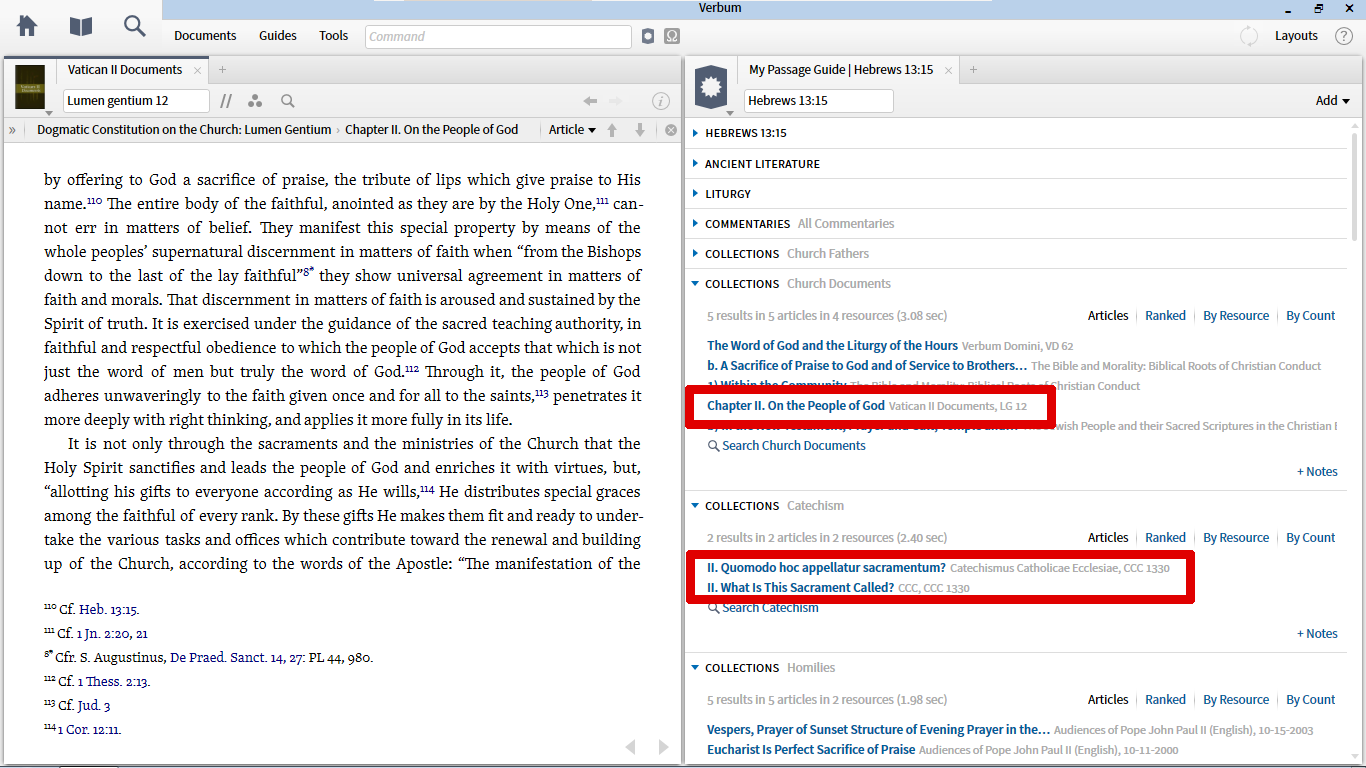
Task: Add new tab beside My Passage Guide
Action: 973,70
